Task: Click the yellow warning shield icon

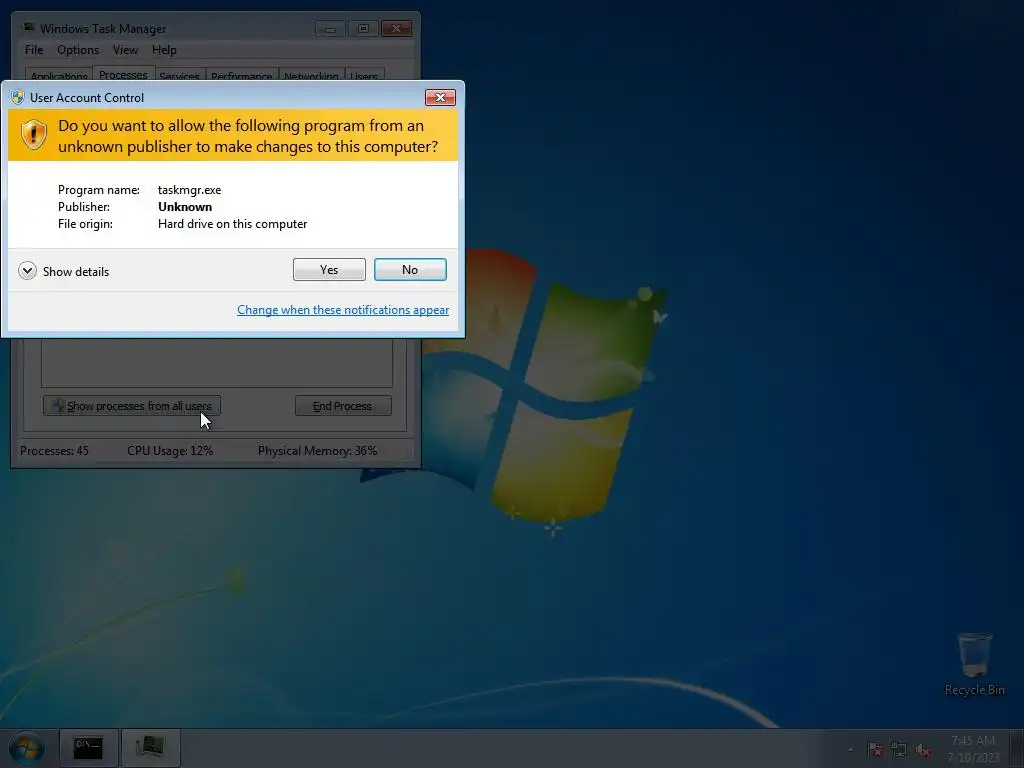Action: 33,135
